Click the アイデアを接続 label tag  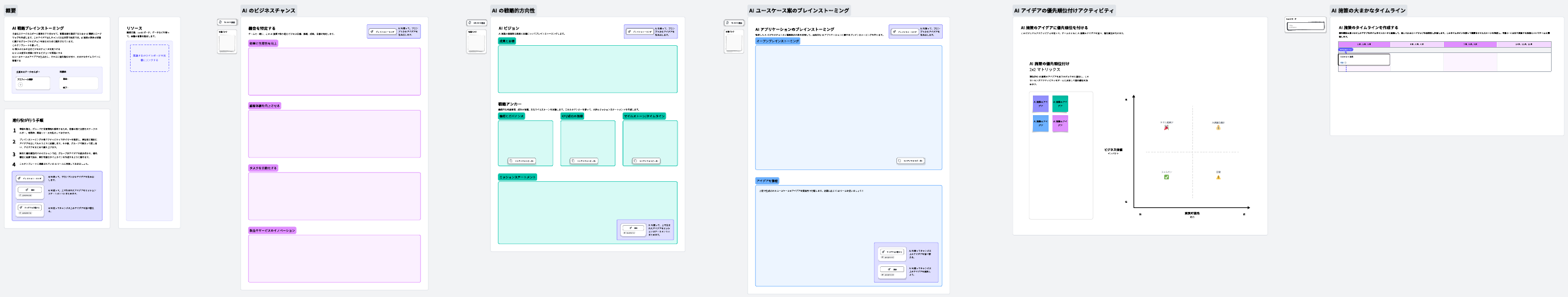coord(767,181)
